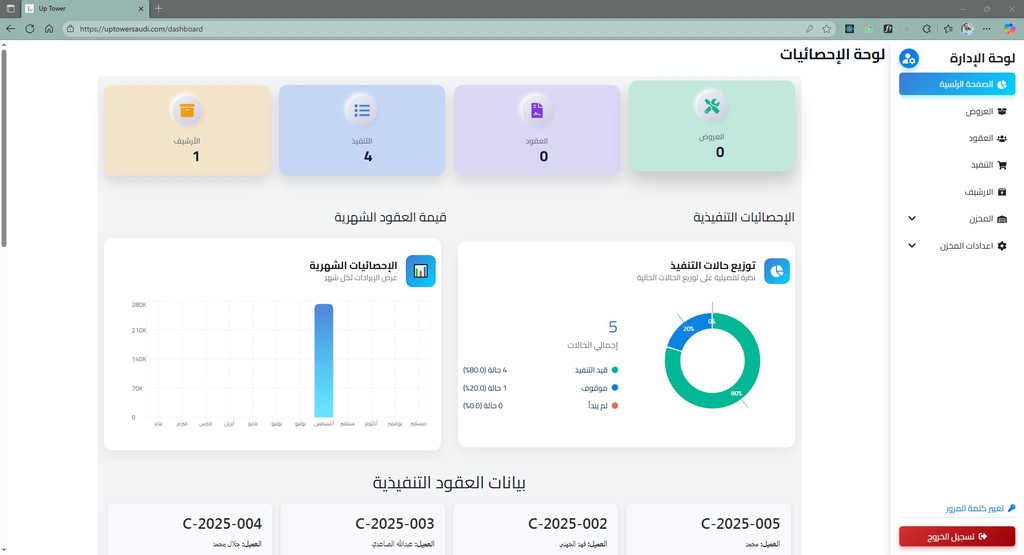The height and width of the screenshot is (555, 1024).
Task: Expand the اعدادات المخزن submenu chevron
Action: (x=911, y=246)
